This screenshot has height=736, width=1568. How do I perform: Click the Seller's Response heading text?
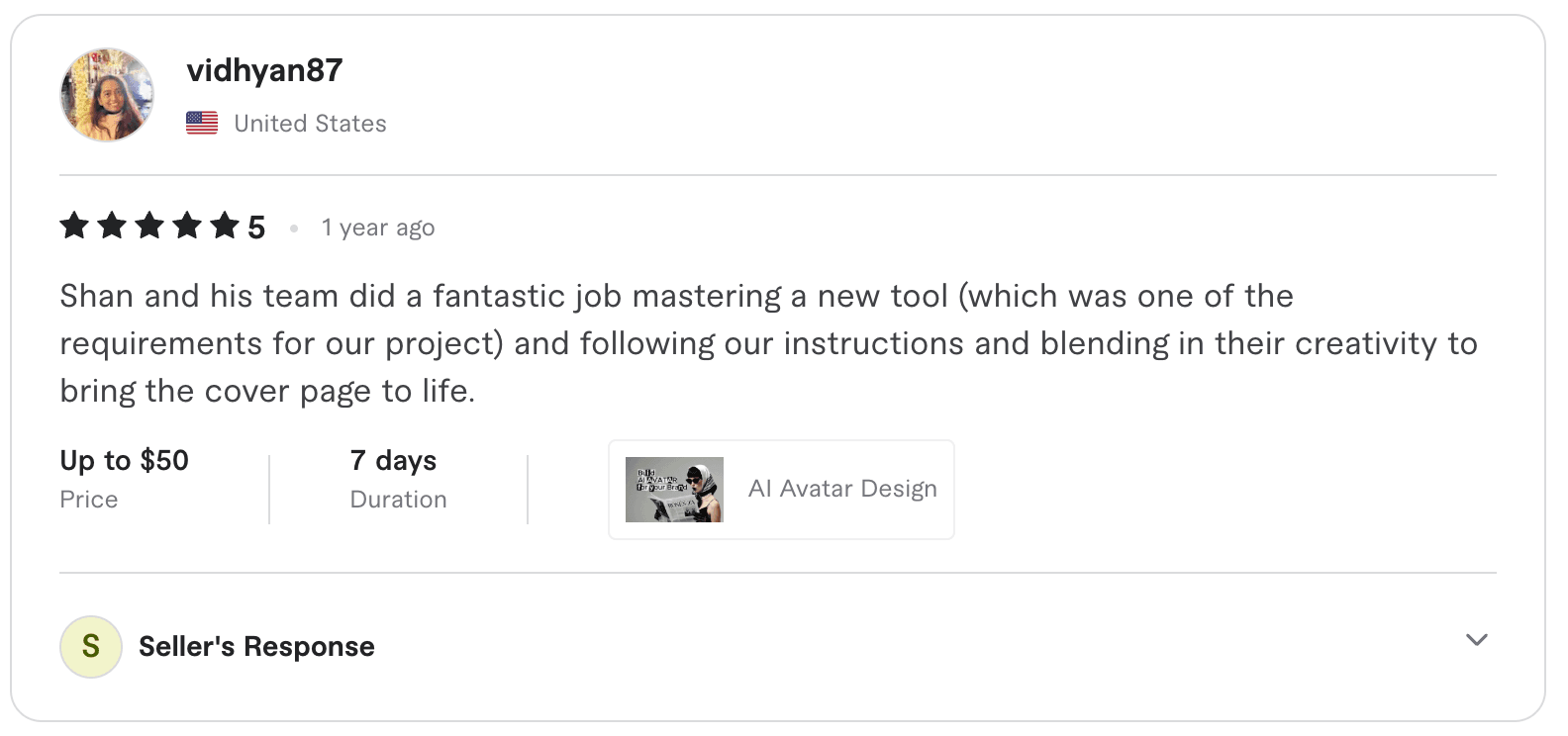tap(255, 646)
